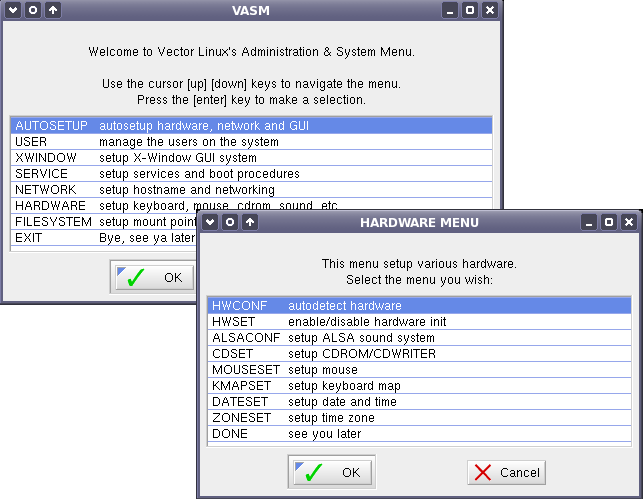The image size is (644, 499).
Task: Select DATESET setup date and time
Action: [419, 402]
